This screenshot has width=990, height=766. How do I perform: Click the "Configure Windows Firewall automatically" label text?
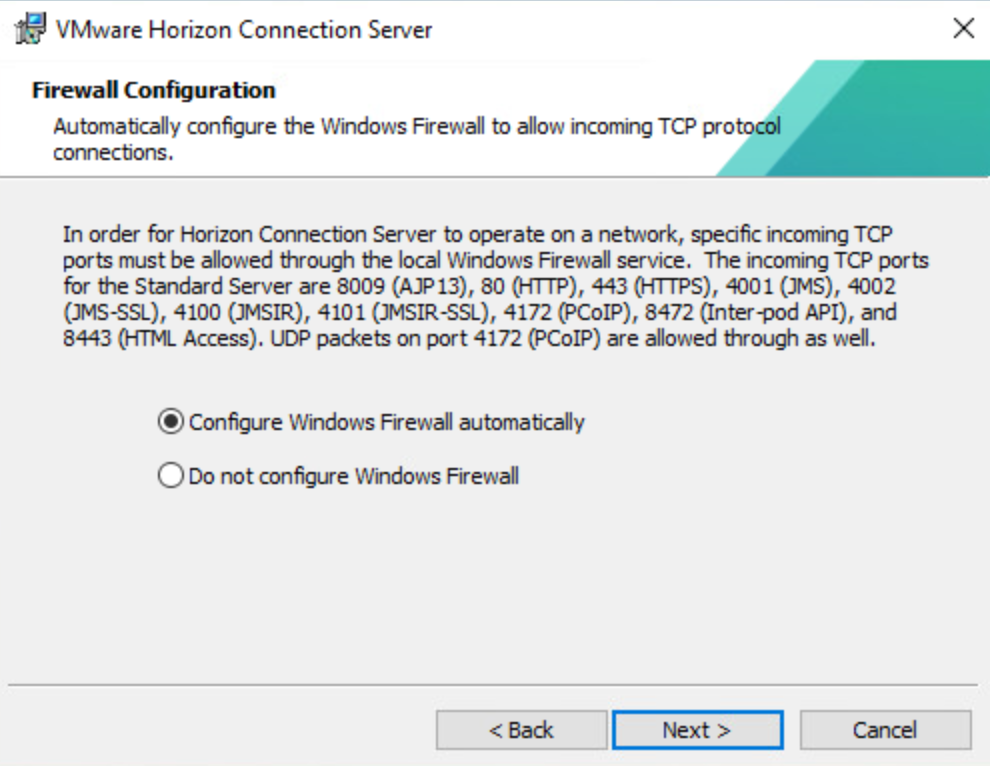click(386, 422)
